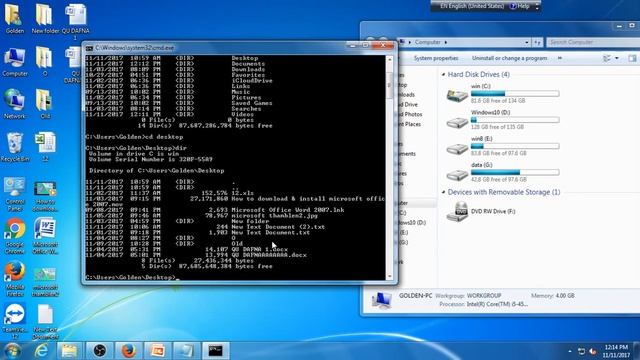Toggle the preview pane in Computer window
Screen dimensions: 640x360
(632, 58)
